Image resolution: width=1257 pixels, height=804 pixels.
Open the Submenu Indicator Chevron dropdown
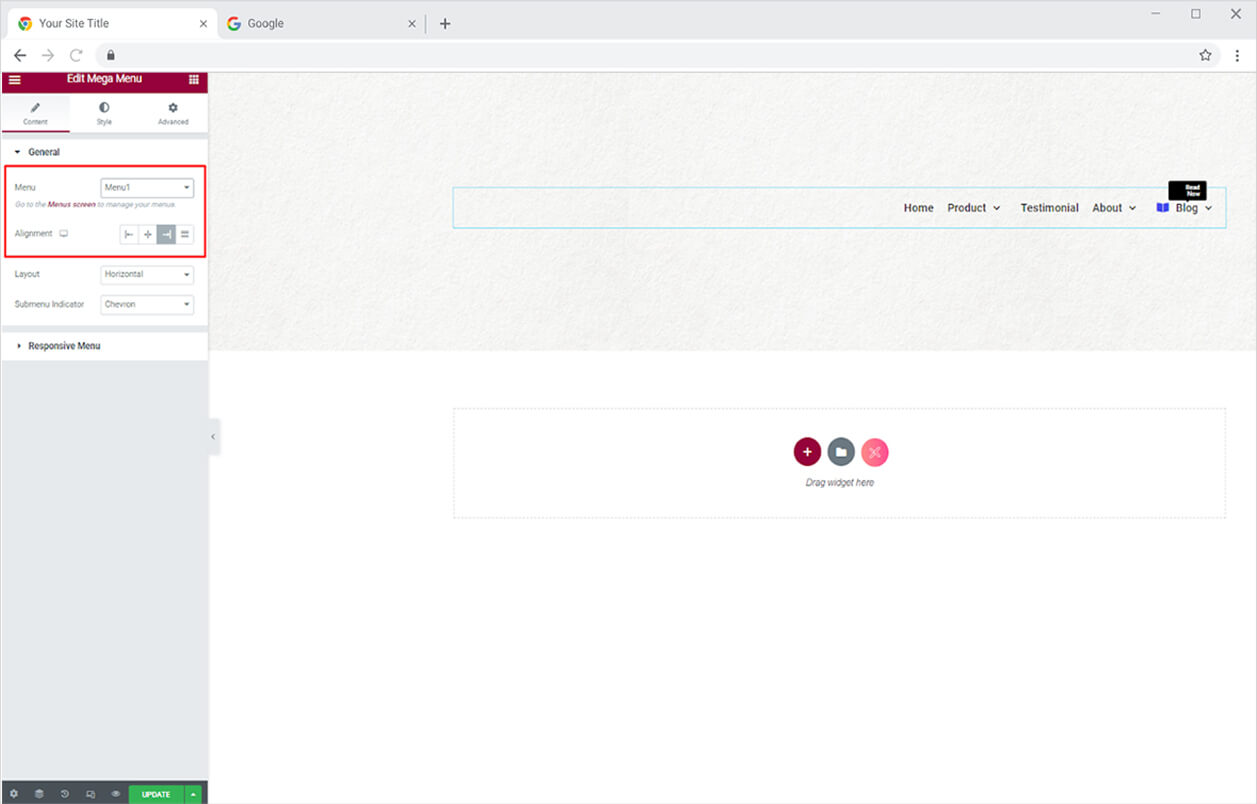point(147,304)
